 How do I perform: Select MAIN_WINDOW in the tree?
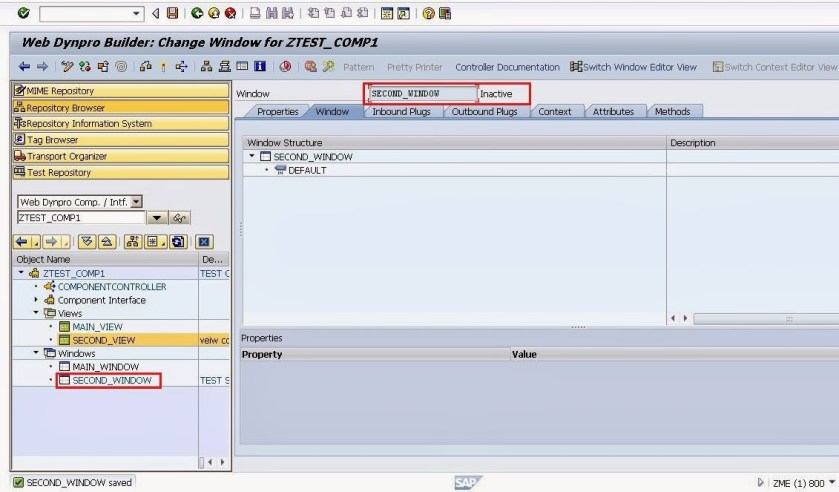pyautogui.click(x=105, y=367)
